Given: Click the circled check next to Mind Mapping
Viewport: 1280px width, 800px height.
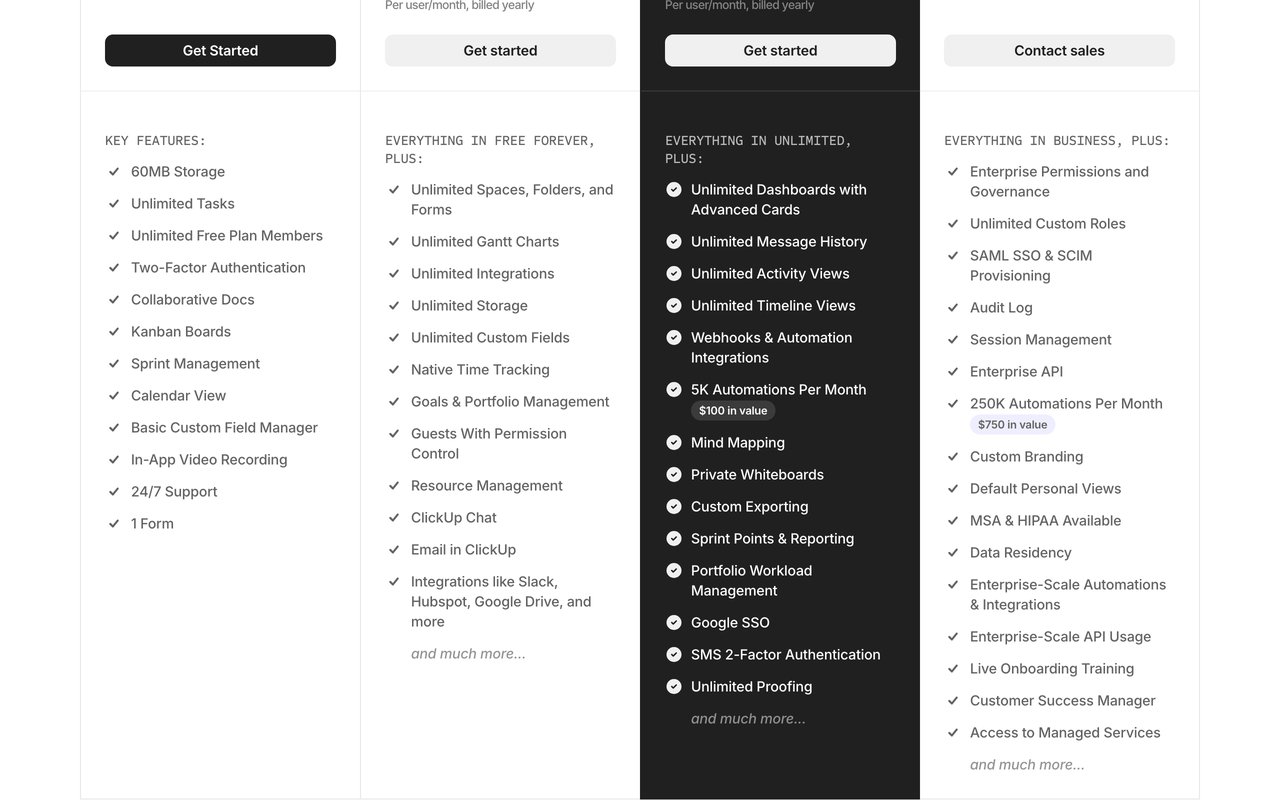Looking at the screenshot, I should point(674,443).
